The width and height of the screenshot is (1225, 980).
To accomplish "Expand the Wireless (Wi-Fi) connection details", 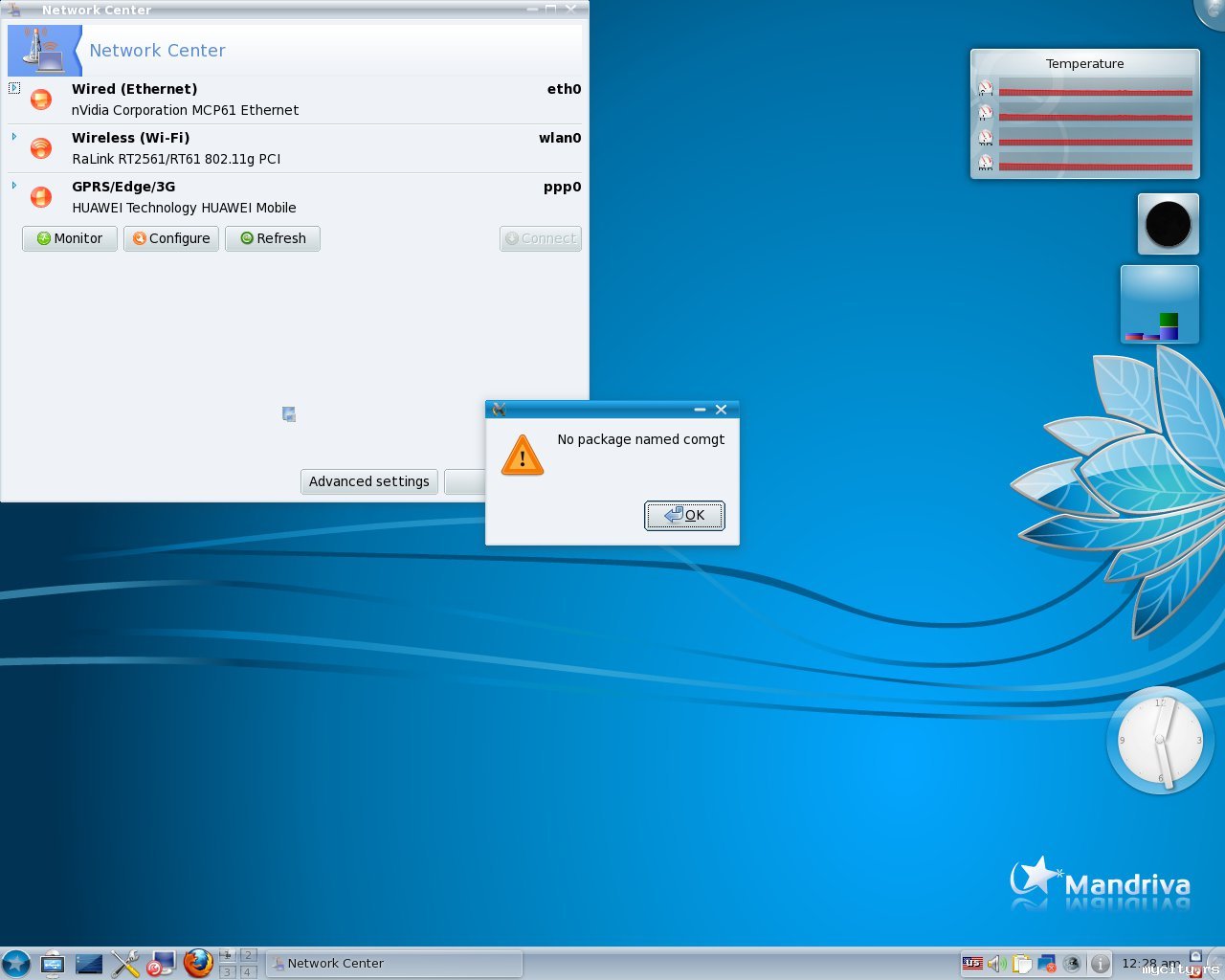I will tap(14, 137).
